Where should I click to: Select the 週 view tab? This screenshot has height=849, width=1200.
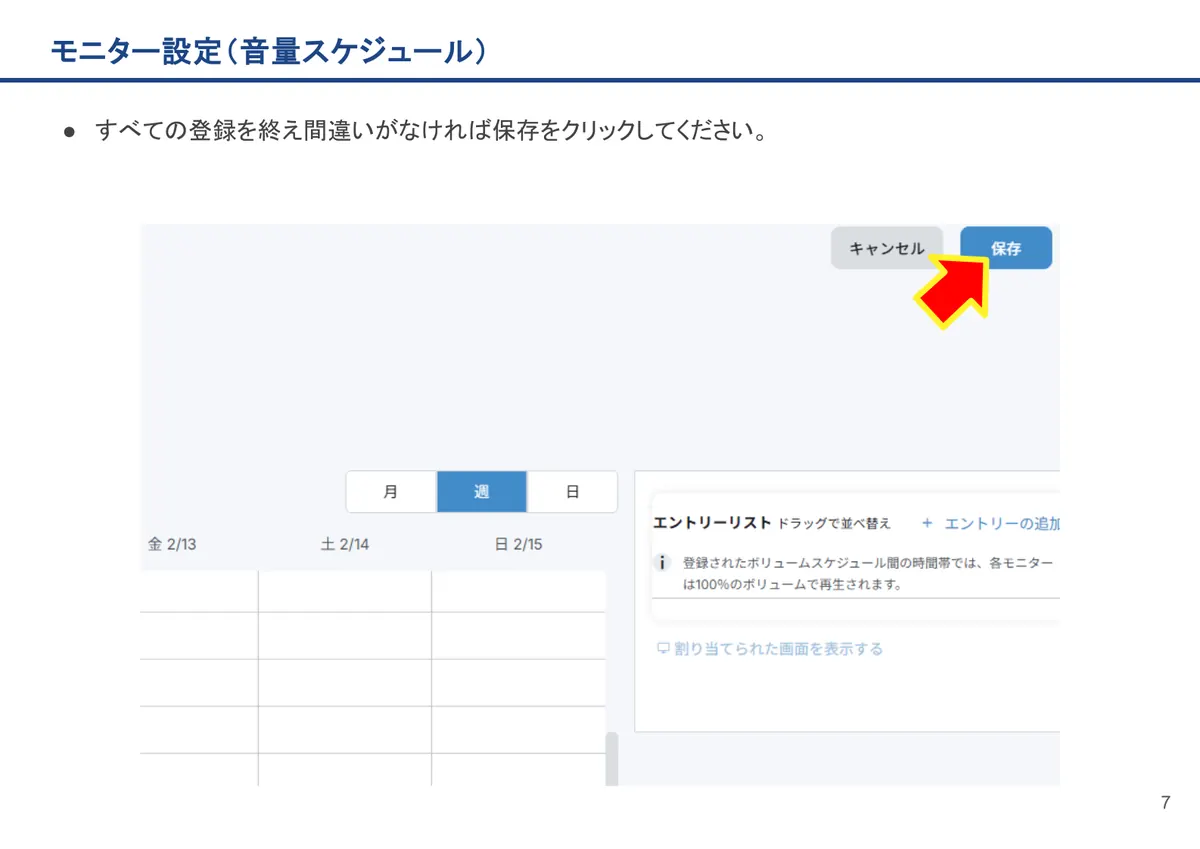point(482,492)
